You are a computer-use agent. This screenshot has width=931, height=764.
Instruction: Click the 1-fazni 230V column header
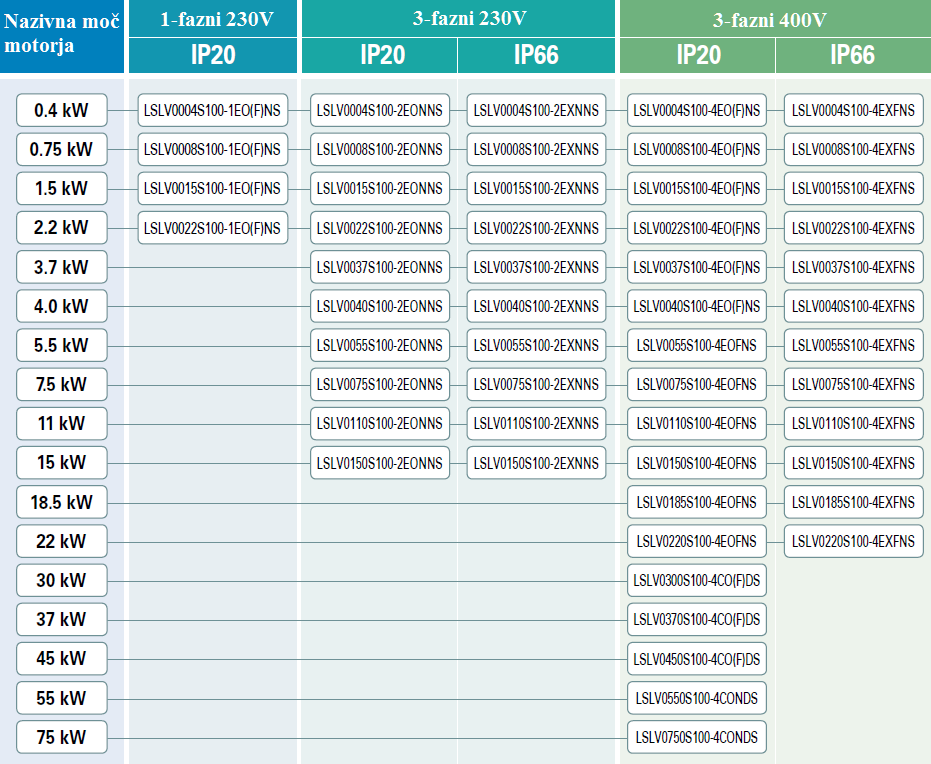(x=212, y=19)
